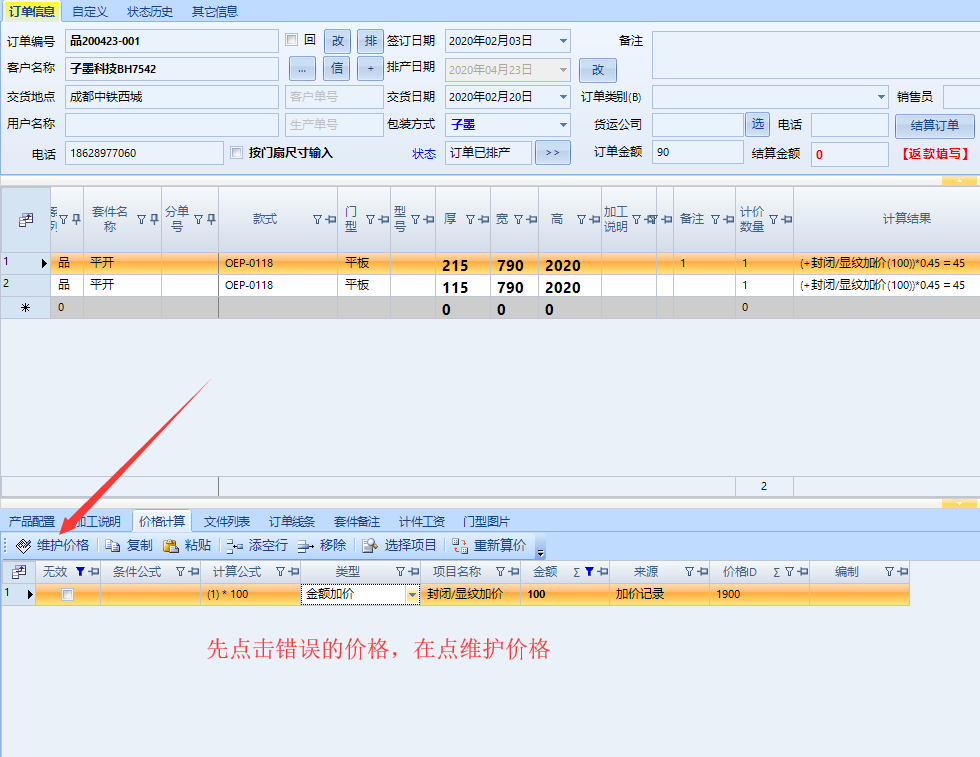Expand the 包装方式 dropdown showing 子墨

(564, 125)
